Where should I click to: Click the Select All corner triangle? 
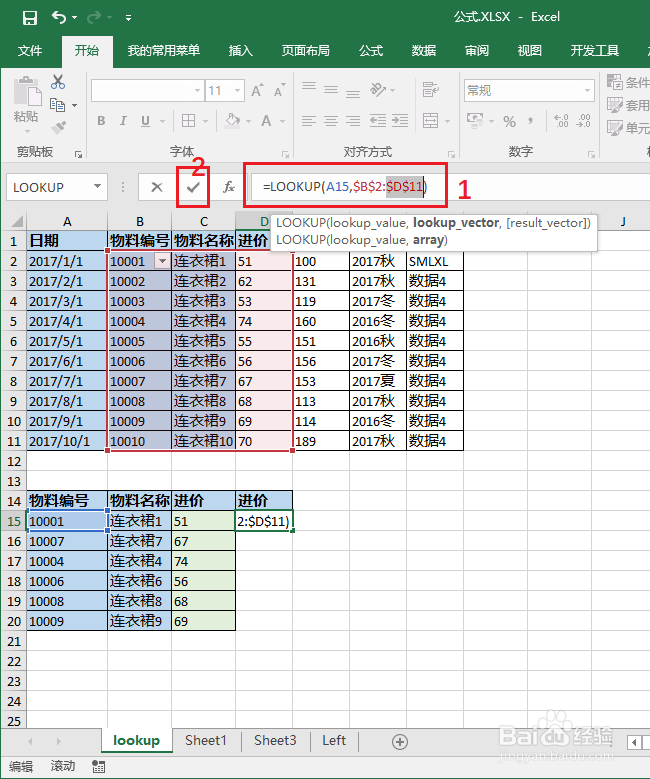click(16, 222)
